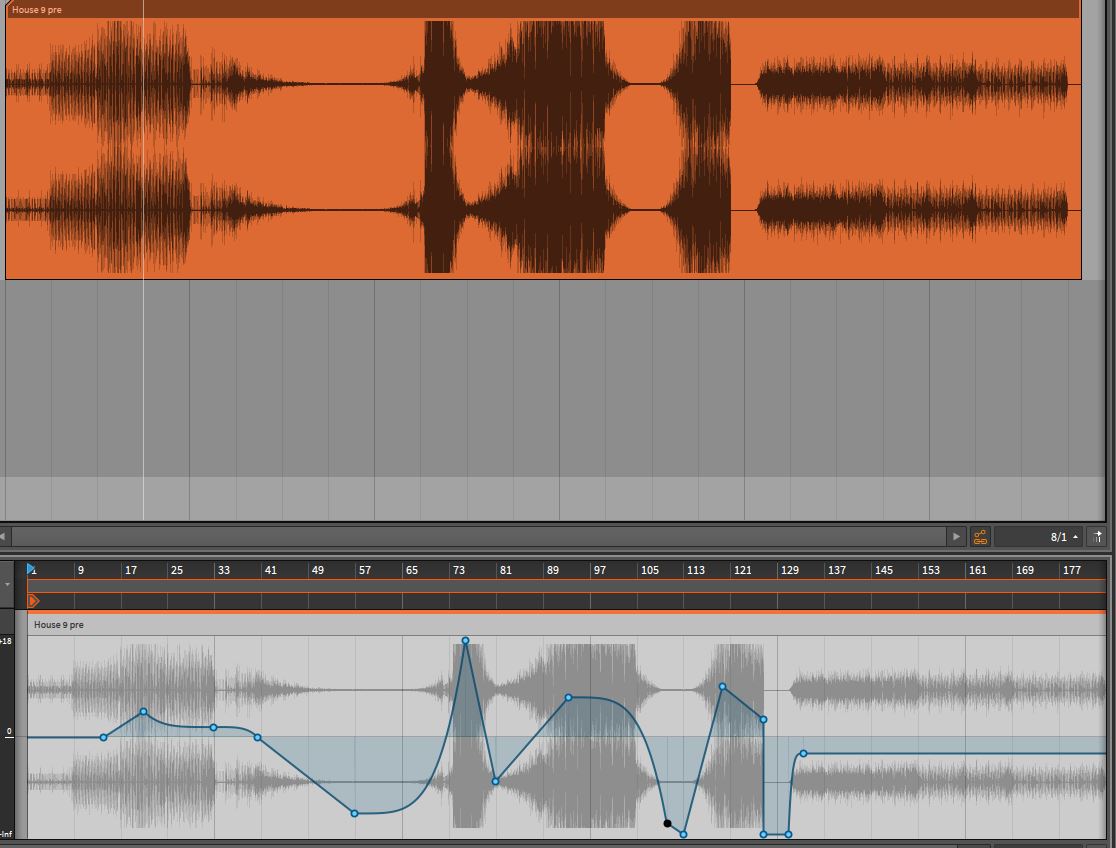Click the scroll-right arrow of horizontal scrollbar
The height and width of the screenshot is (848, 1116).
(x=956, y=537)
